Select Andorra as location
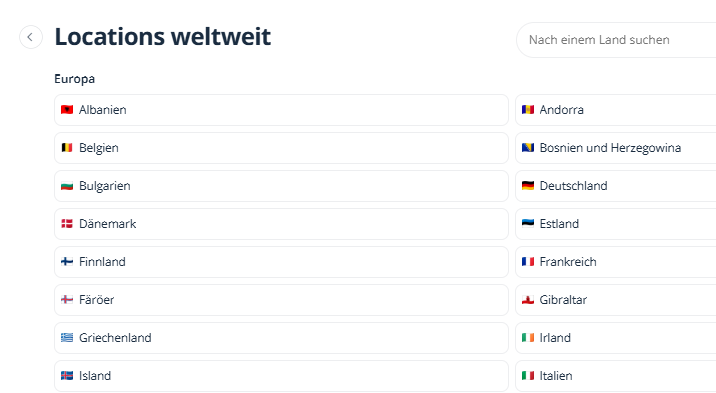 tap(616, 110)
